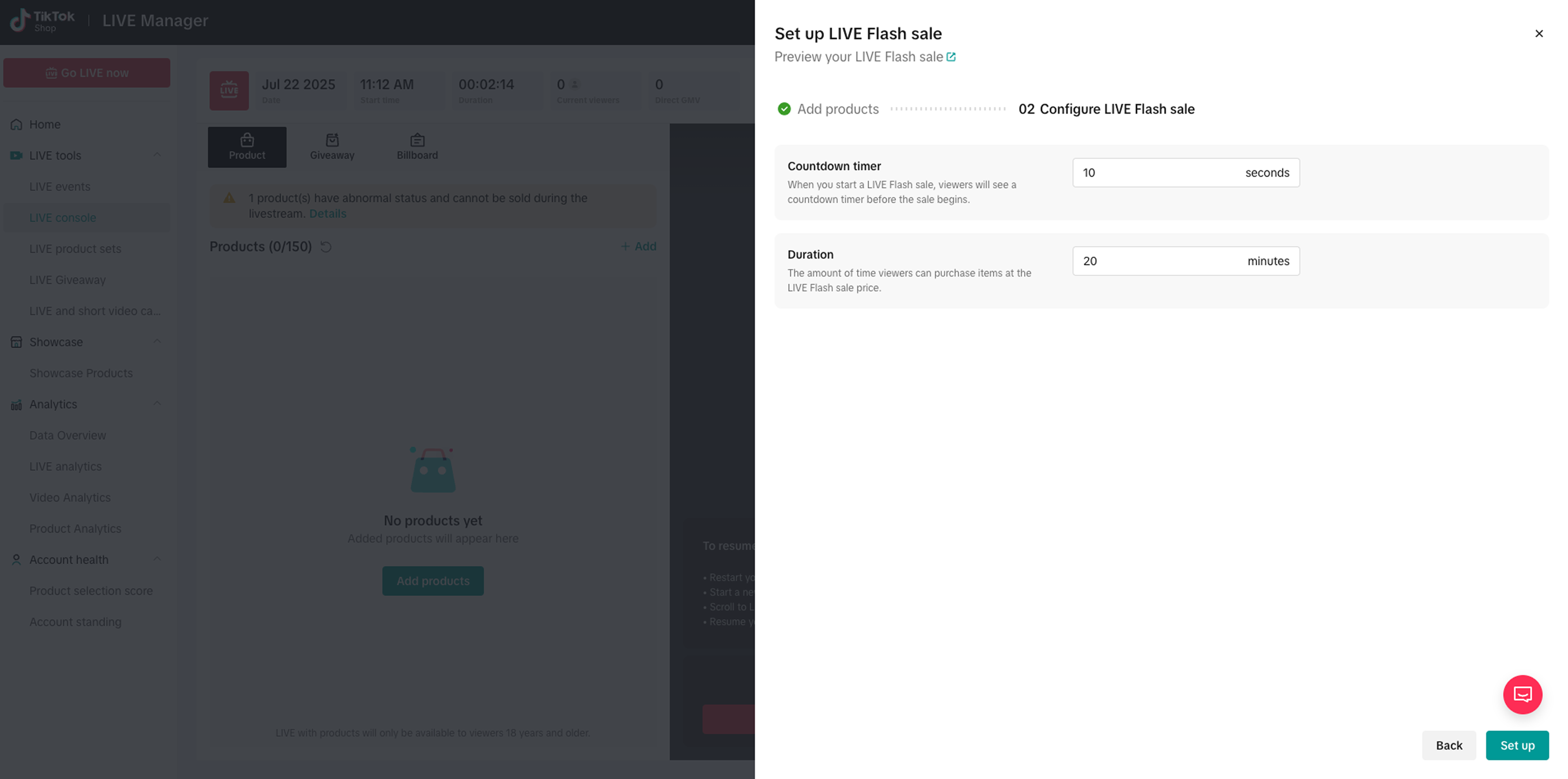Click the yellow warning triangle icon
Image resolution: width=1568 pixels, height=779 pixels.
point(230,198)
